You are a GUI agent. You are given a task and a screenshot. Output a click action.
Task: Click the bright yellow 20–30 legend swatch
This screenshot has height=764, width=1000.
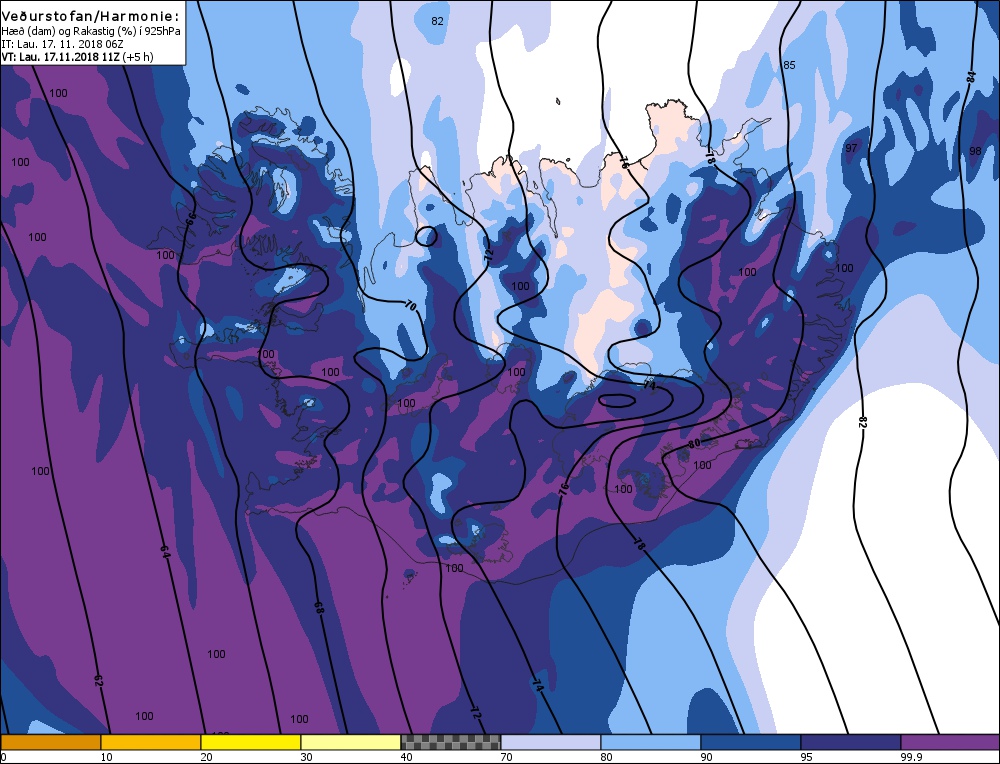coord(251,742)
